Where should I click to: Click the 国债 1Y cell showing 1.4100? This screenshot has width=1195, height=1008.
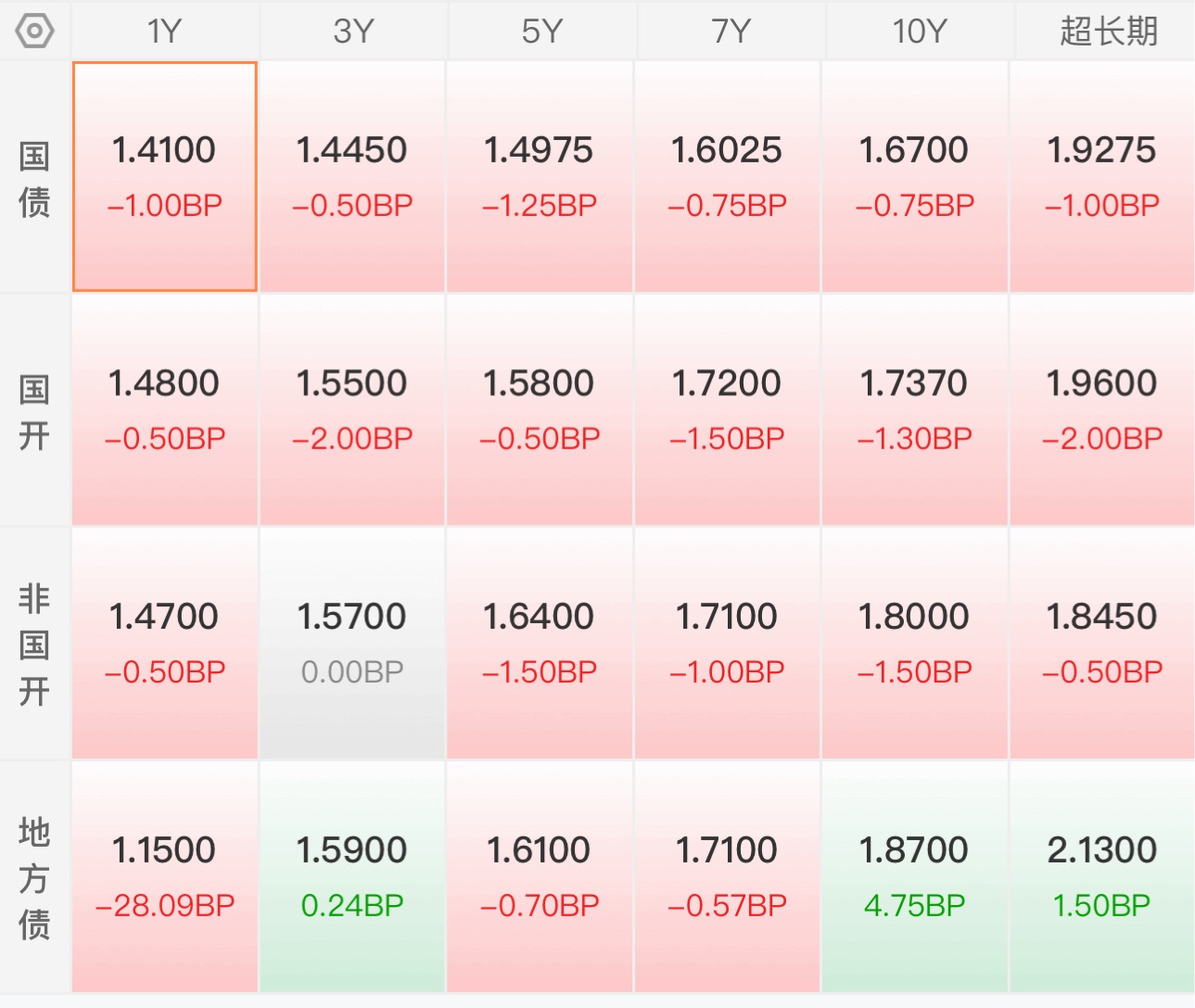click(x=165, y=177)
